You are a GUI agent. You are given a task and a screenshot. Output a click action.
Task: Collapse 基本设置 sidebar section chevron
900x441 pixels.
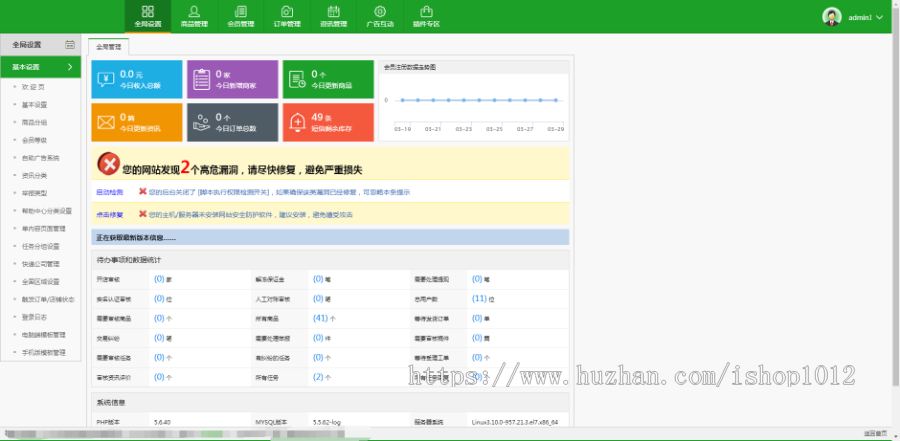[x=70, y=67]
